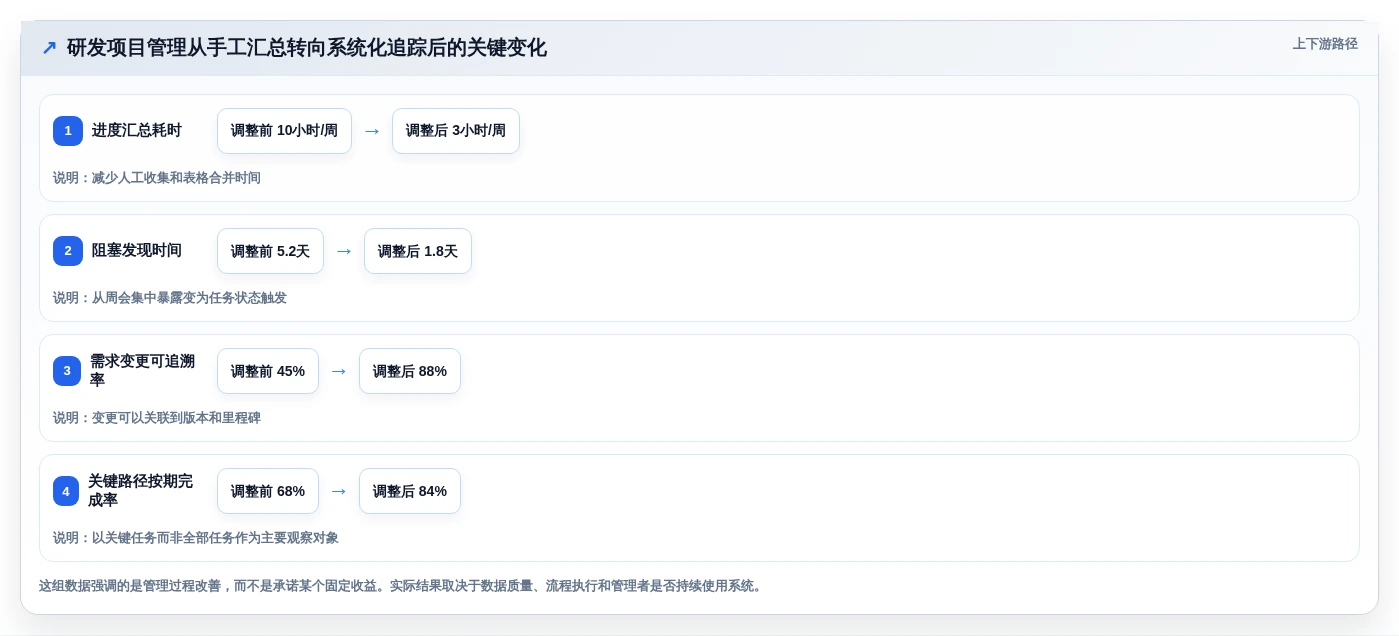Image resolution: width=1399 pixels, height=636 pixels.
Task: Click the footer disclaimer starting with 这组数据强调的是管理过程改善
Action: 402,586
